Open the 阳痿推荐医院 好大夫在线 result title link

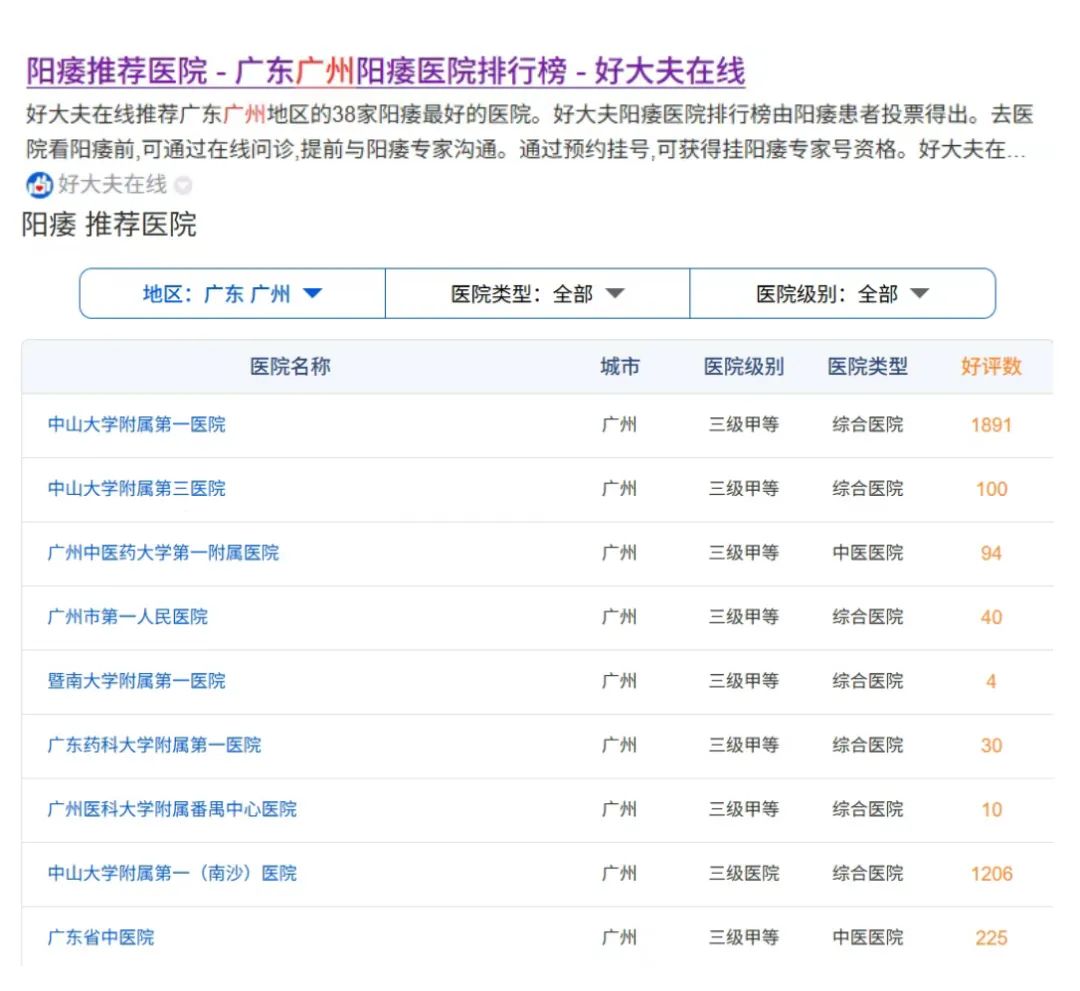click(x=386, y=71)
